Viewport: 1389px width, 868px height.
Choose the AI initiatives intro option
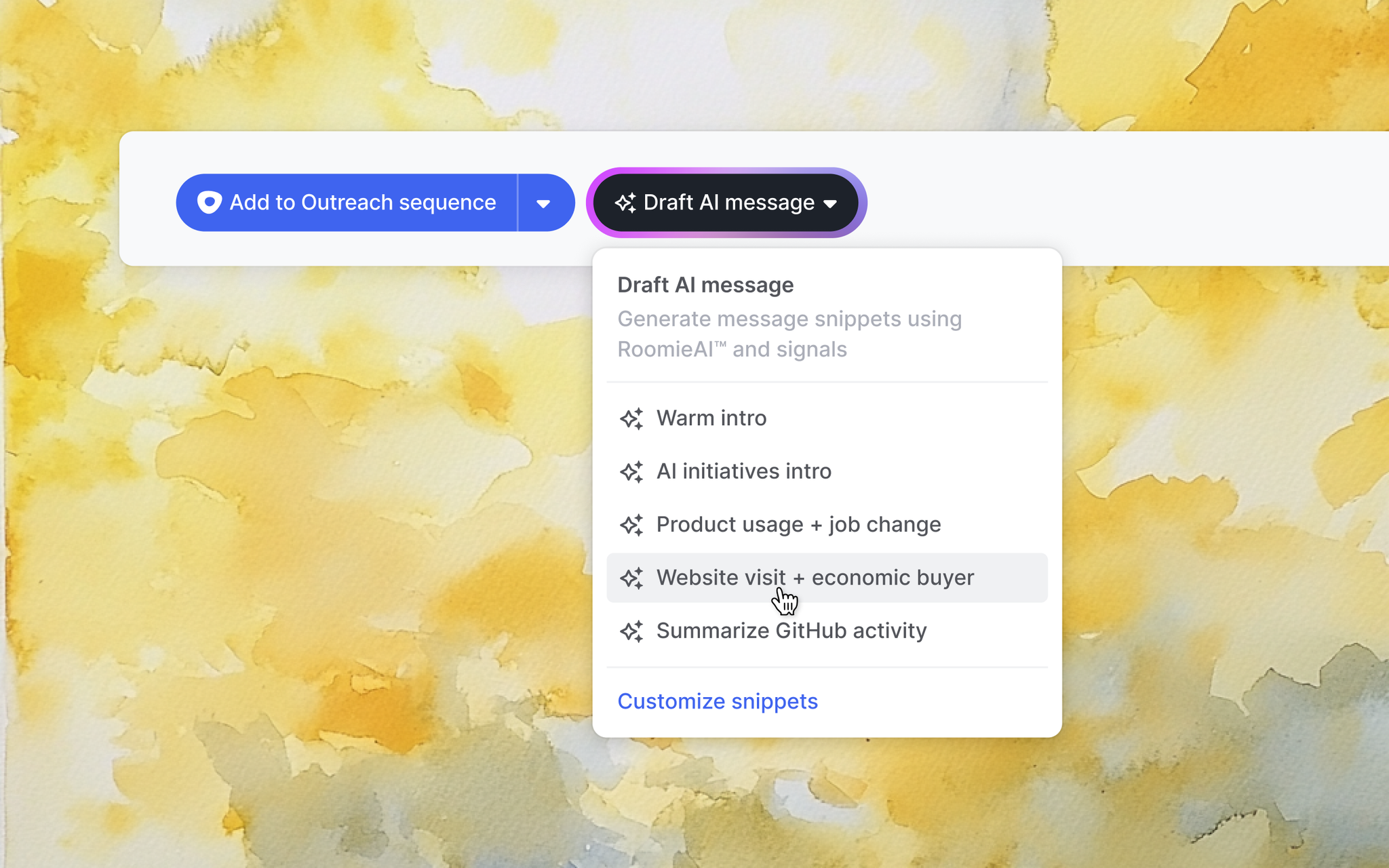(x=743, y=471)
